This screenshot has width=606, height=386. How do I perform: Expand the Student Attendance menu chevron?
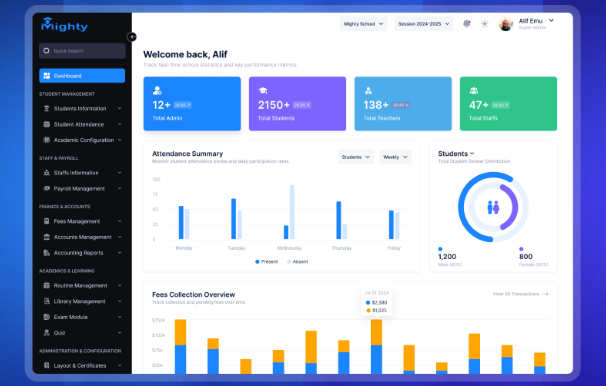(x=120, y=124)
